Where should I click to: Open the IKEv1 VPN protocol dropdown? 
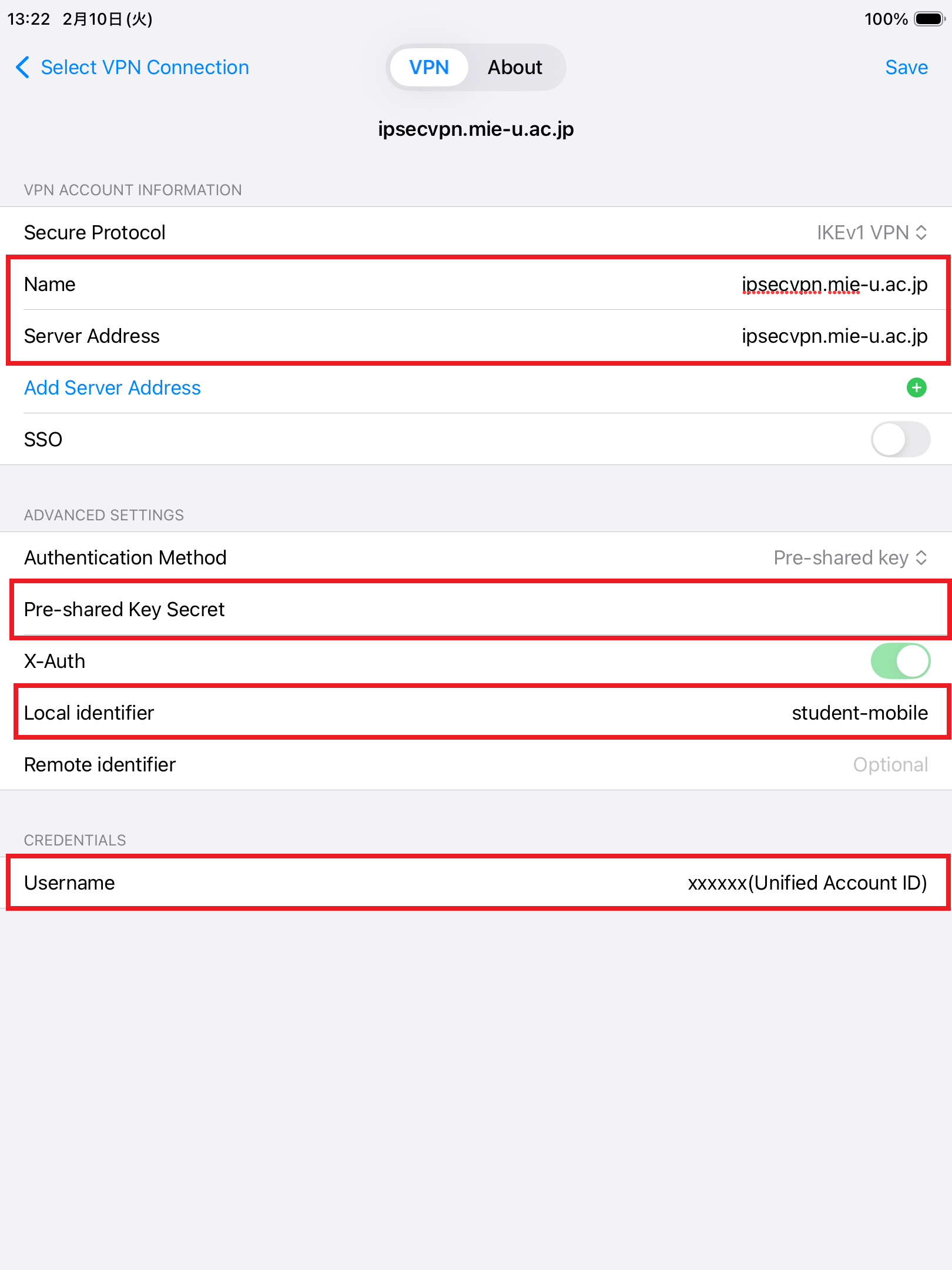pos(863,233)
